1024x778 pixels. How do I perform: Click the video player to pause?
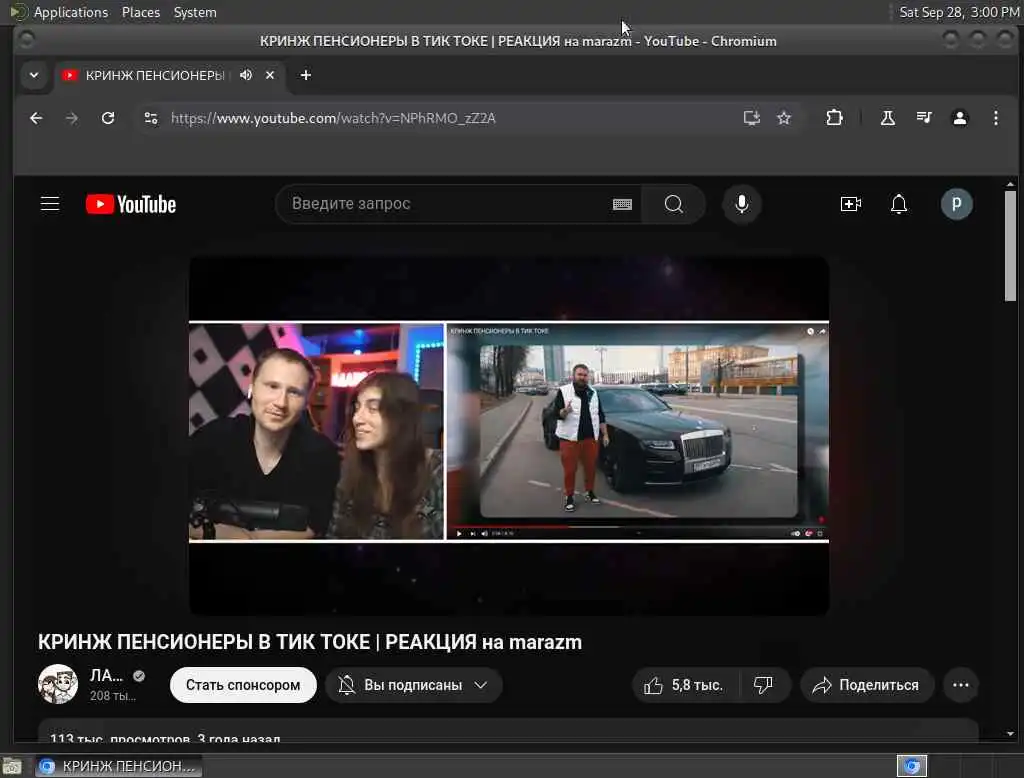point(509,435)
